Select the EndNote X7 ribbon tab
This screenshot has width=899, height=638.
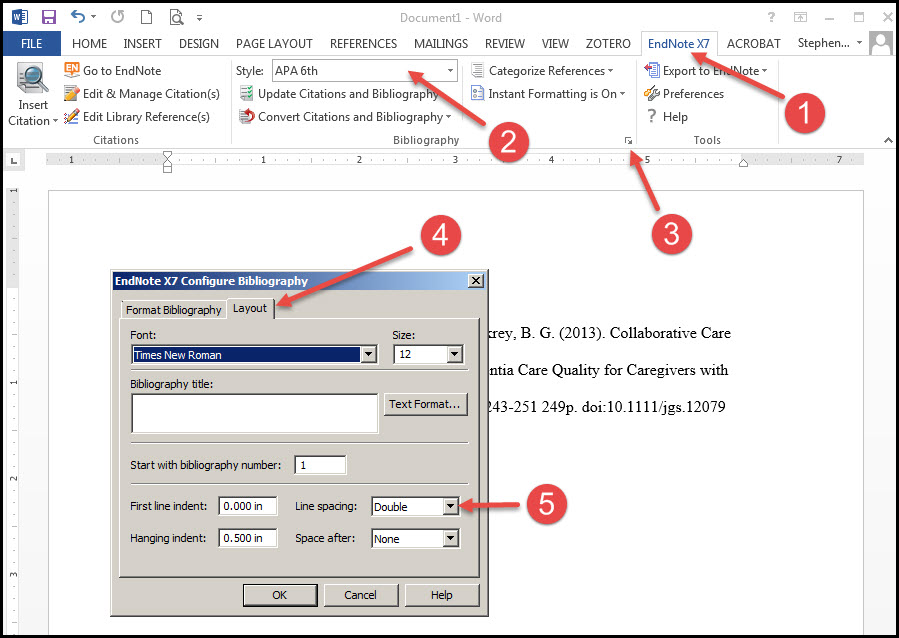[x=678, y=44]
